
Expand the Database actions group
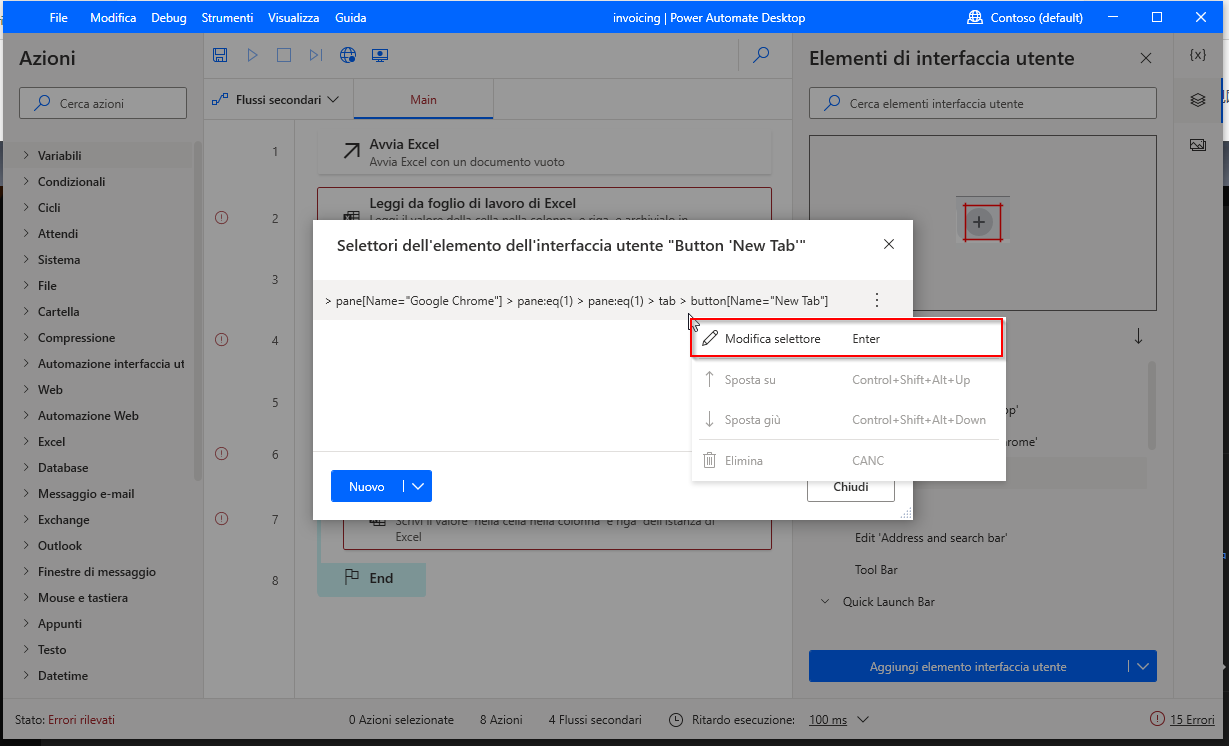[x=26, y=468]
